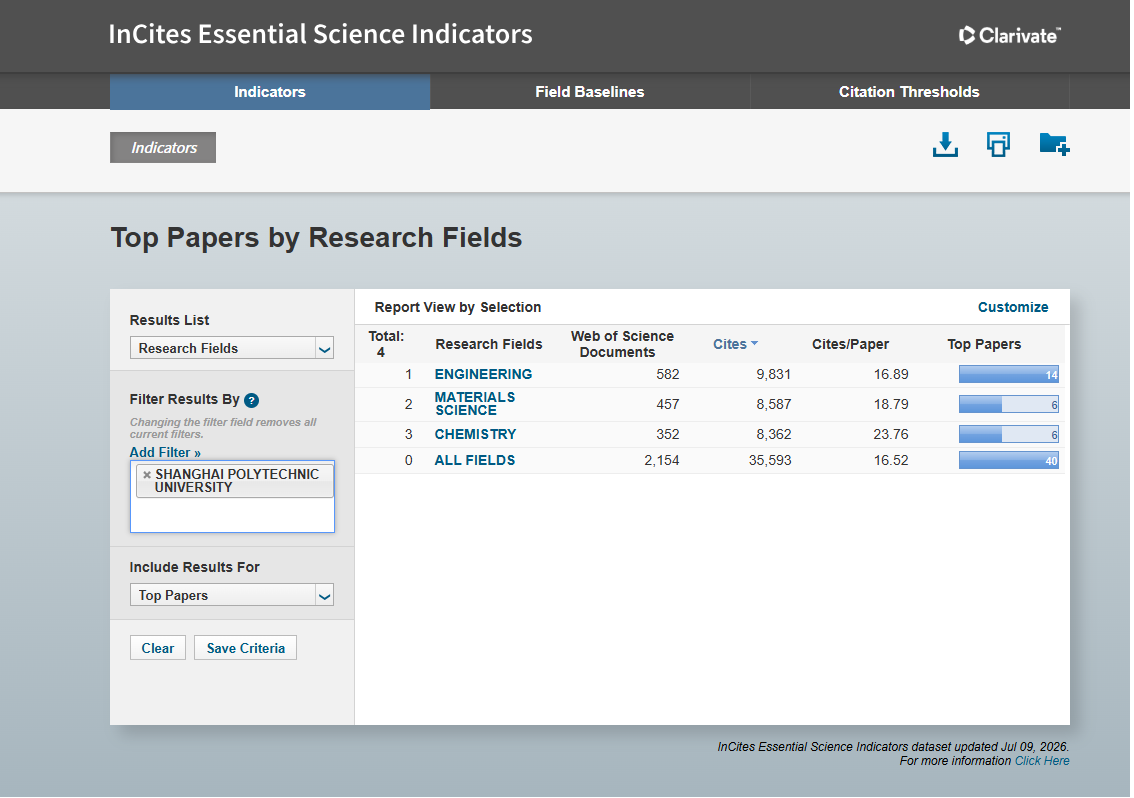
Task: Click the add-to-folder icon
Action: 1054,145
